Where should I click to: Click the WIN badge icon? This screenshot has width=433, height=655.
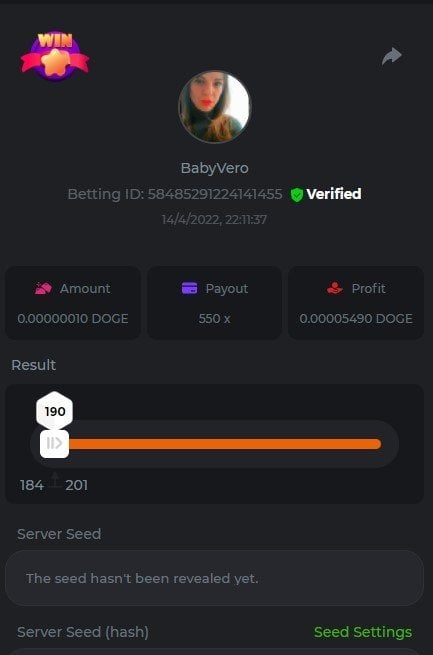[x=55, y=56]
